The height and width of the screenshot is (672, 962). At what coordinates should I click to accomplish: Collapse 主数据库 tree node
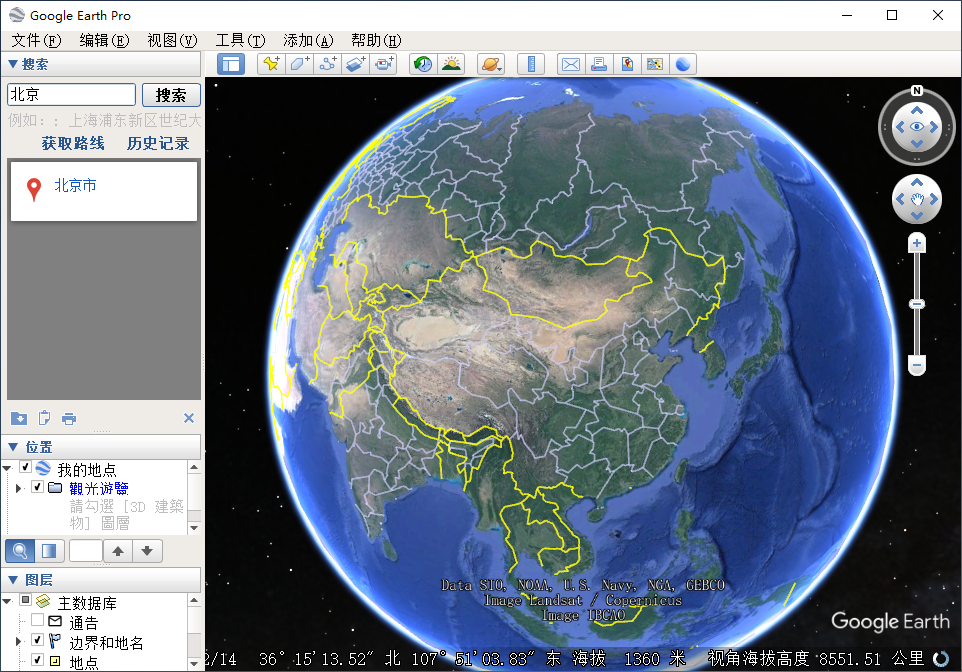pyautogui.click(x=7, y=601)
